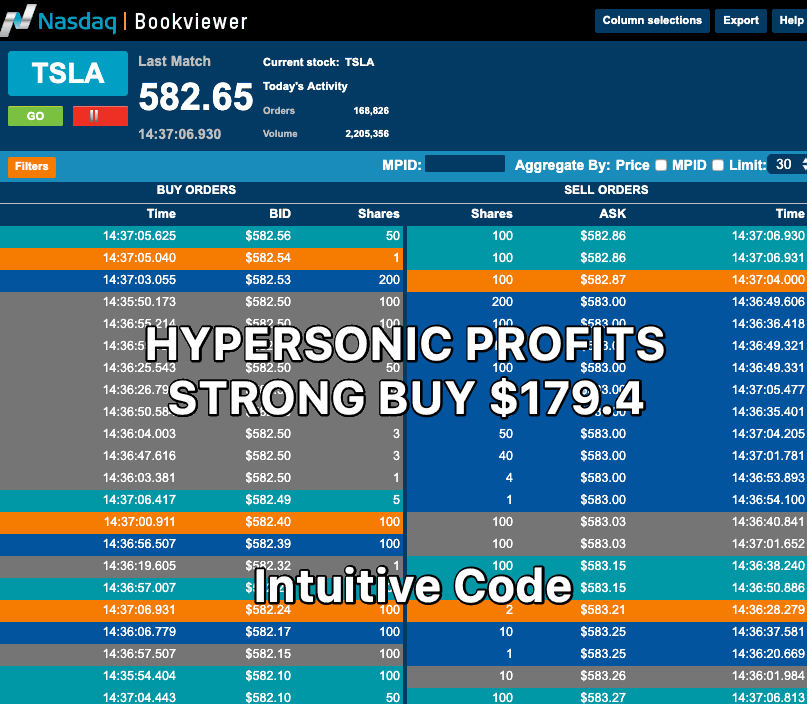Pause the feed with the red pause button
Image resolution: width=807 pixels, height=704 pixels.
[x=100, y=116]
